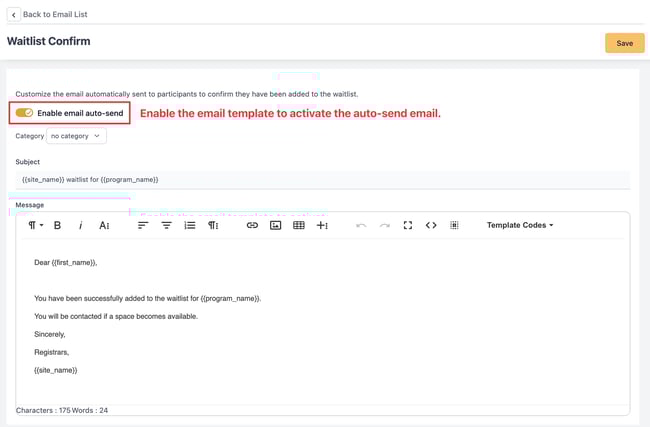Click the select all icon
The width and height of the screenshot is (650, 427).
454,225
